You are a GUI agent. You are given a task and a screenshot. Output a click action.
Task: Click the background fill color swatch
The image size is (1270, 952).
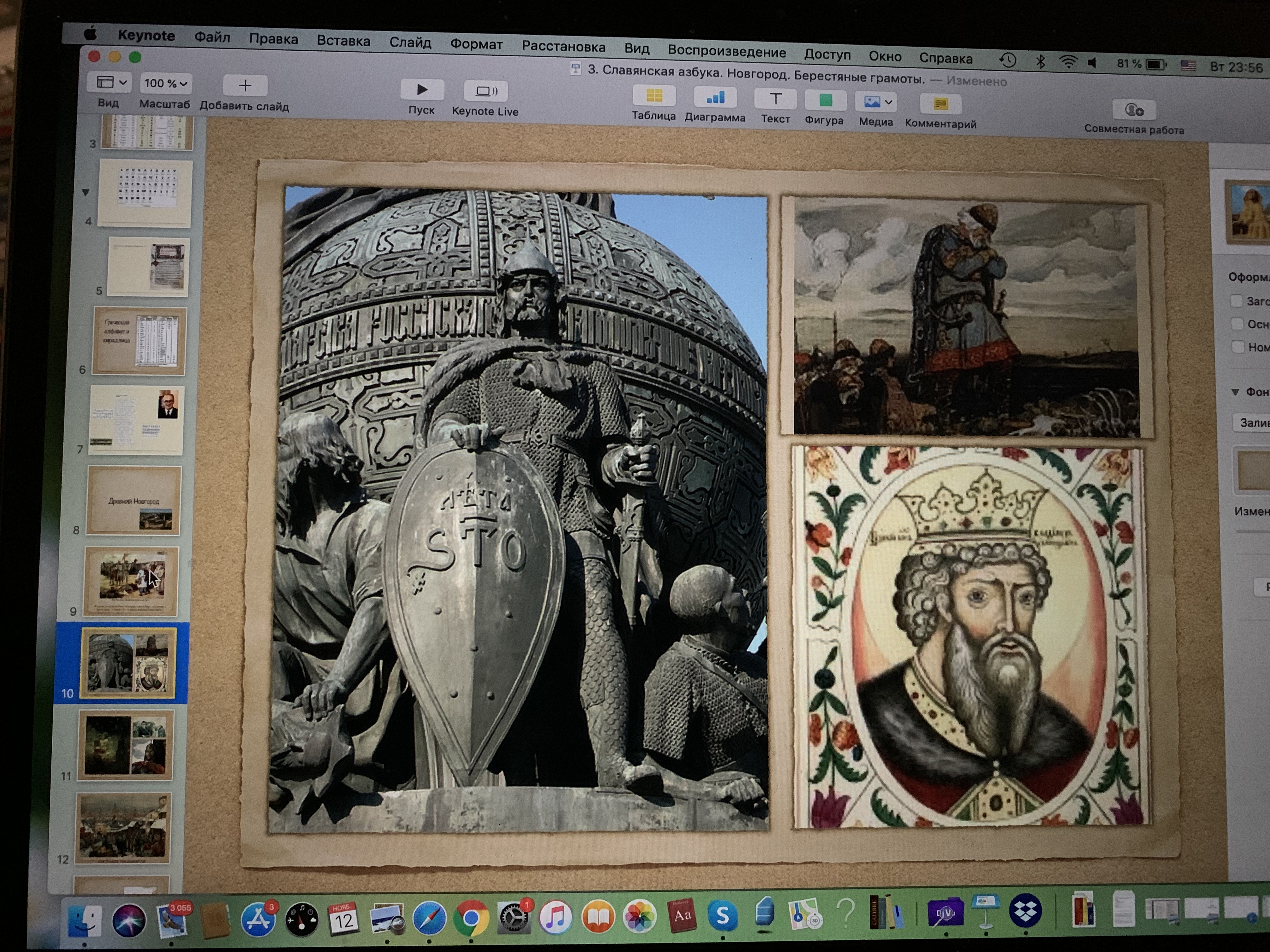click(x=1252, y=471)
